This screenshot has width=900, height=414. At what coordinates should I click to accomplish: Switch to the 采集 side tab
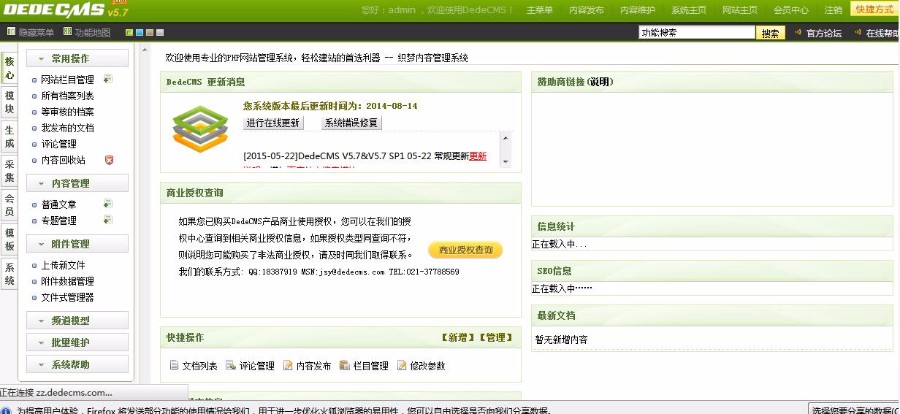coord(10,171)
